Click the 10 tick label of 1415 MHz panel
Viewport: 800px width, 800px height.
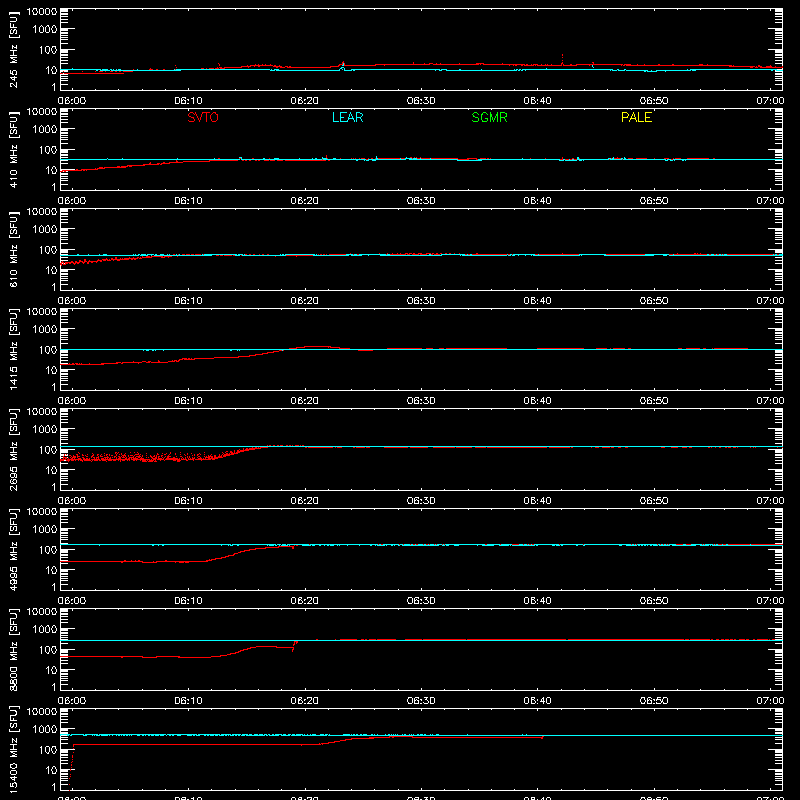tap(51, 370)
